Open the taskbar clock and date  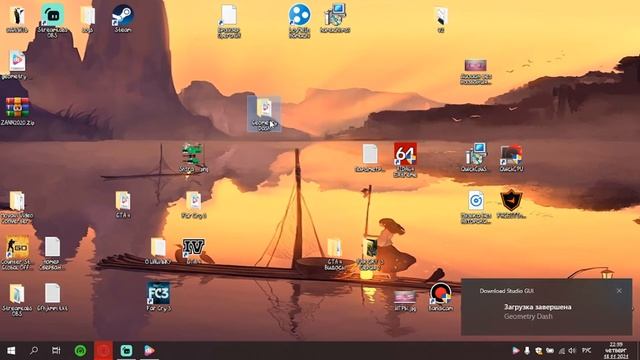[x=616, y=351]
